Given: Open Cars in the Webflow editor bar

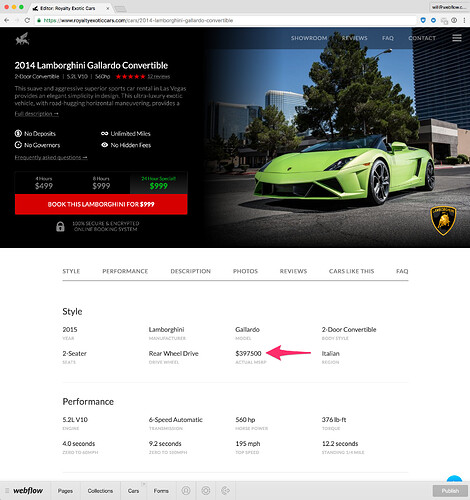Looking at the screenshot, I should (x=133, y=491).
